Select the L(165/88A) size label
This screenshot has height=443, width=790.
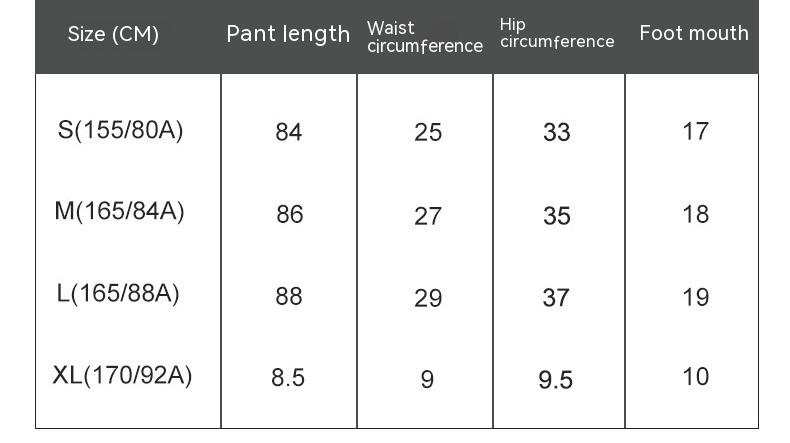pos(118,294)
